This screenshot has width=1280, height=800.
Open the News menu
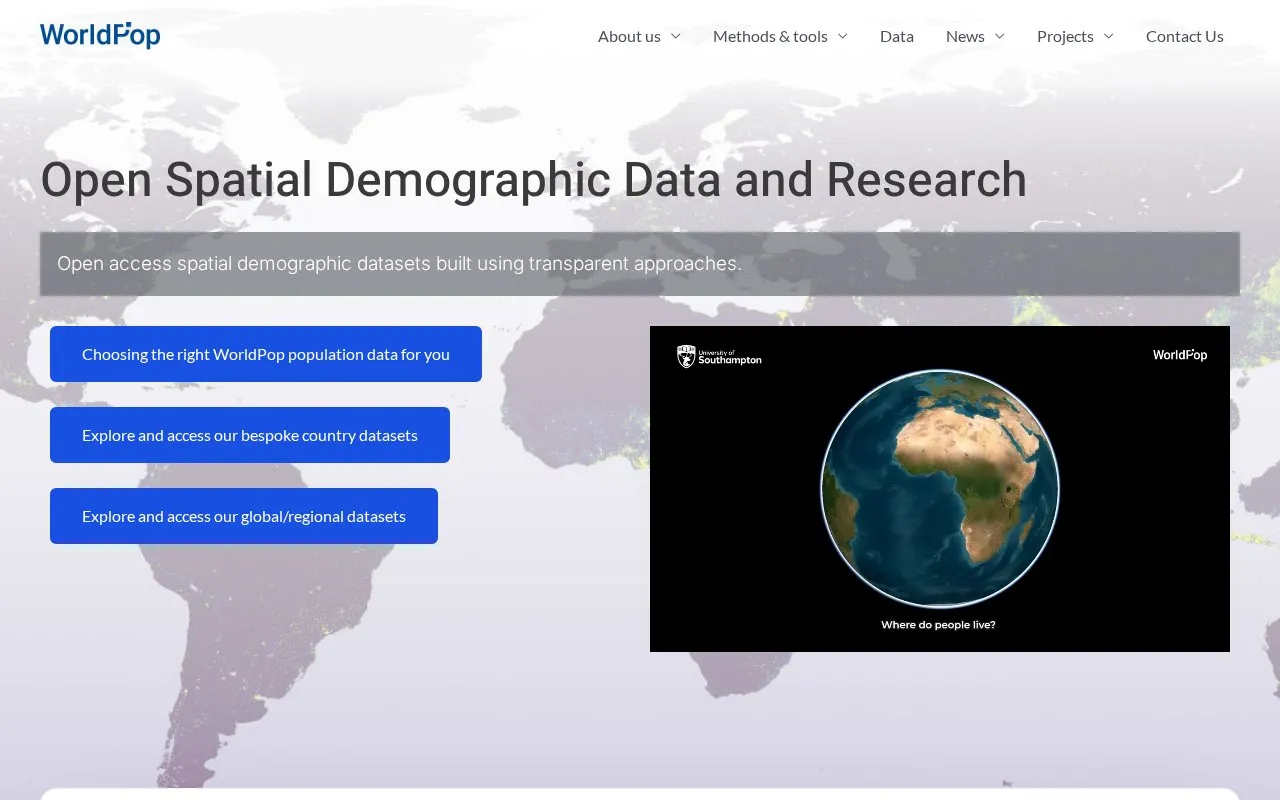(965, 36)
